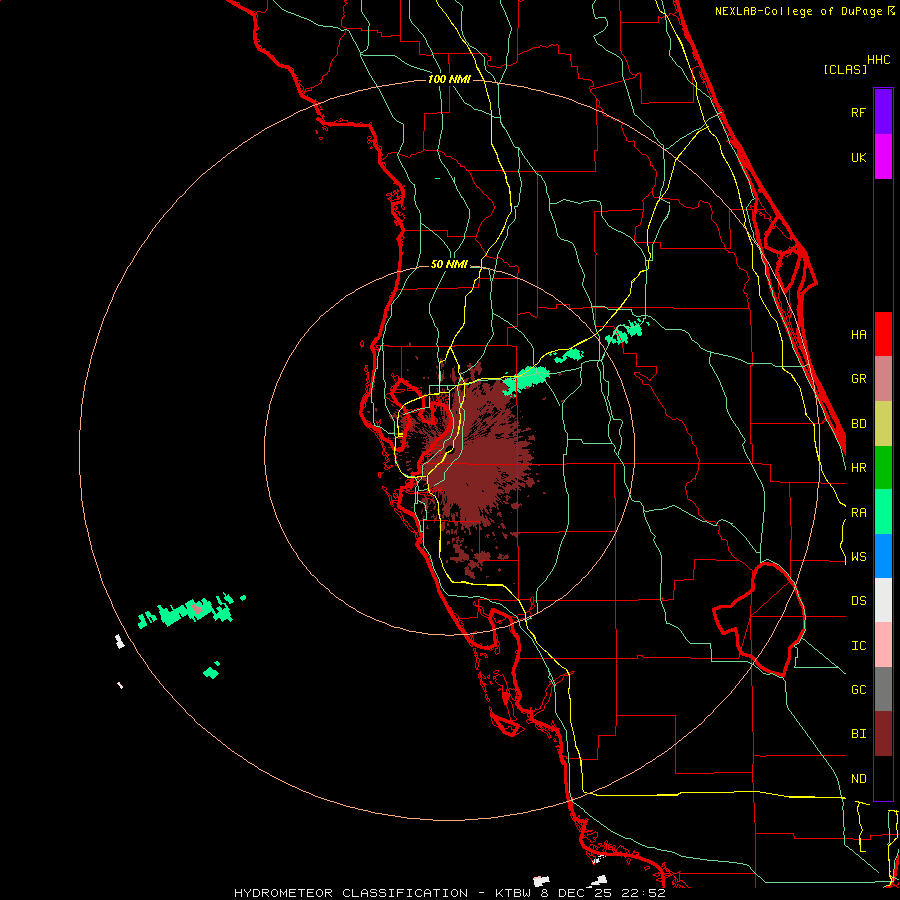Click the pink graupel pixel inside offshore rain echo

click(x=197, y=608)
